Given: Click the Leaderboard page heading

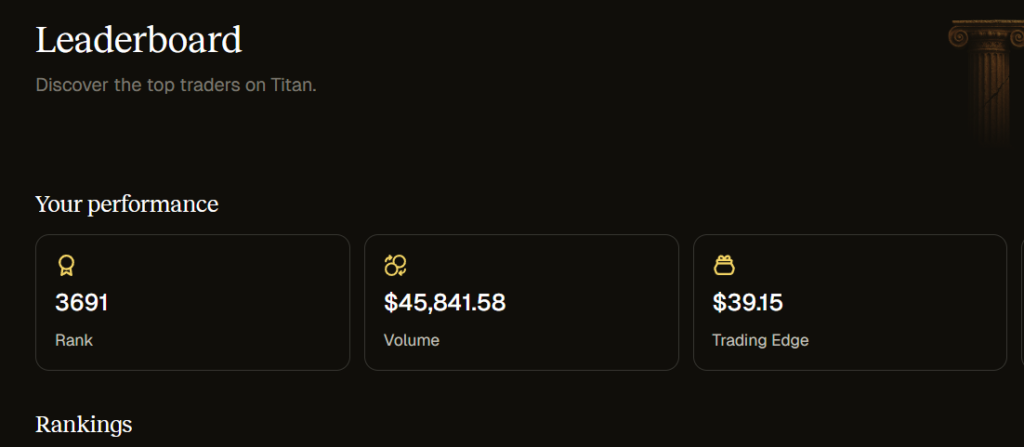Looking at the screenshot, I should pyautogui.click(x=139, y=40).
